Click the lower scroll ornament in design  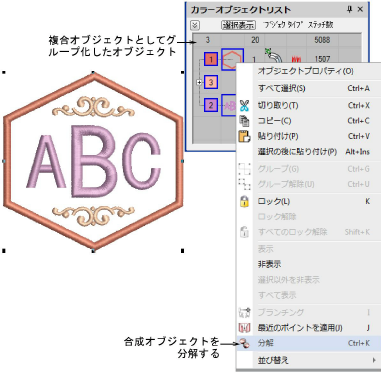(x=94, y=215)
